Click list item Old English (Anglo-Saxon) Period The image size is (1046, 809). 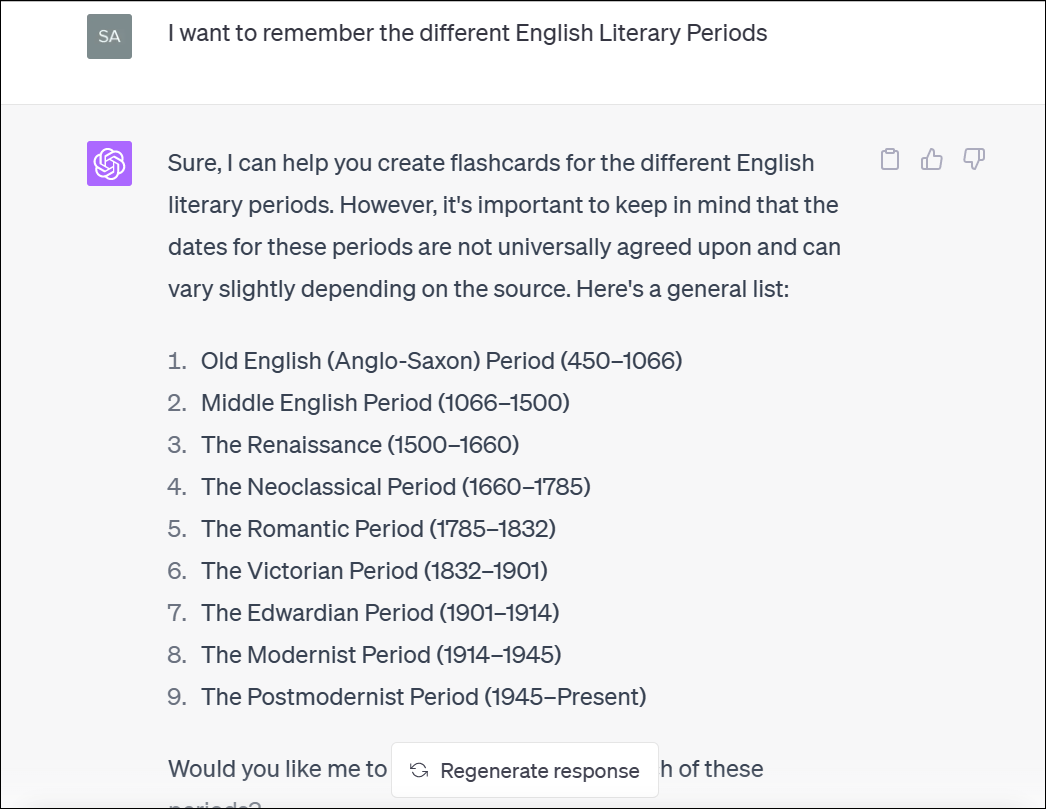pos(441,360)
